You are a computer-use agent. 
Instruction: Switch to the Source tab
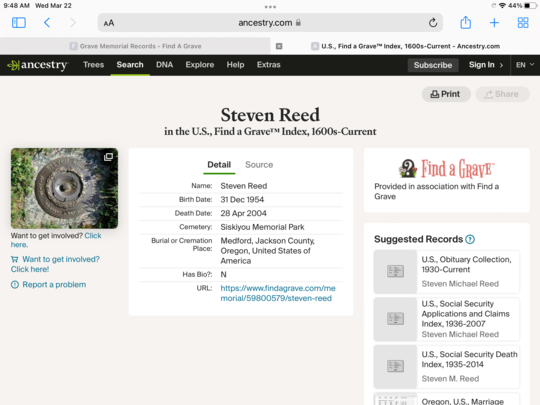[259, 165]
